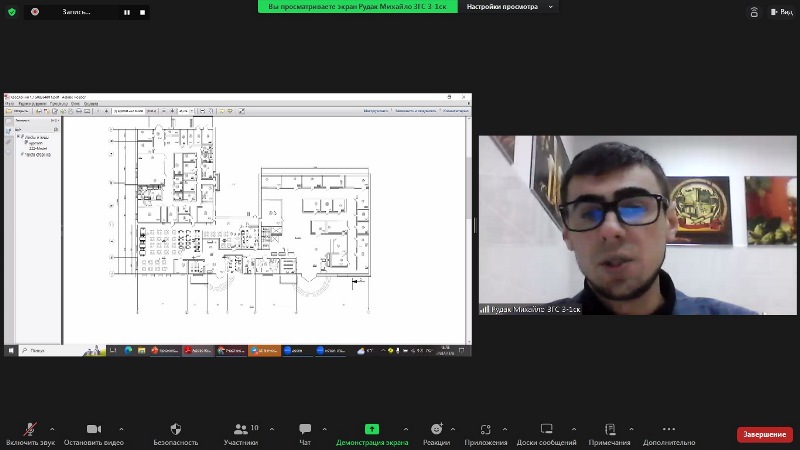Open Доски сообщений whiteboards
The image size is (800, 450).
[x=546, y=434]
